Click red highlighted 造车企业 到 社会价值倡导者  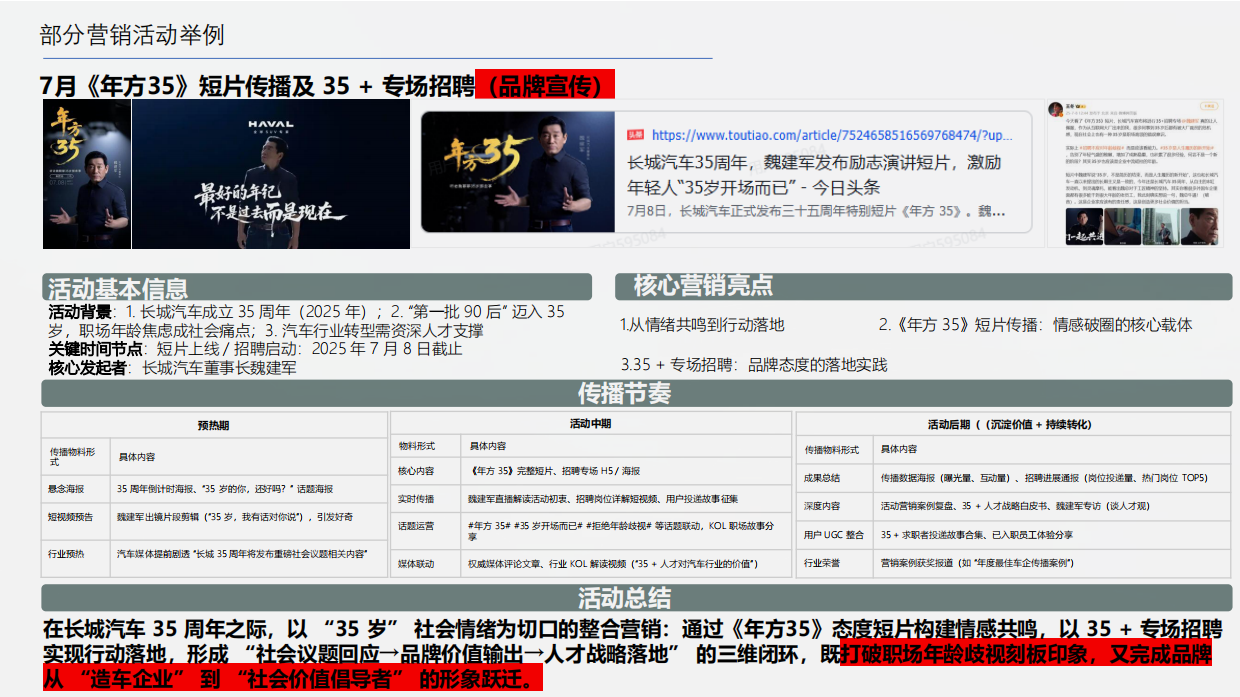293,680
